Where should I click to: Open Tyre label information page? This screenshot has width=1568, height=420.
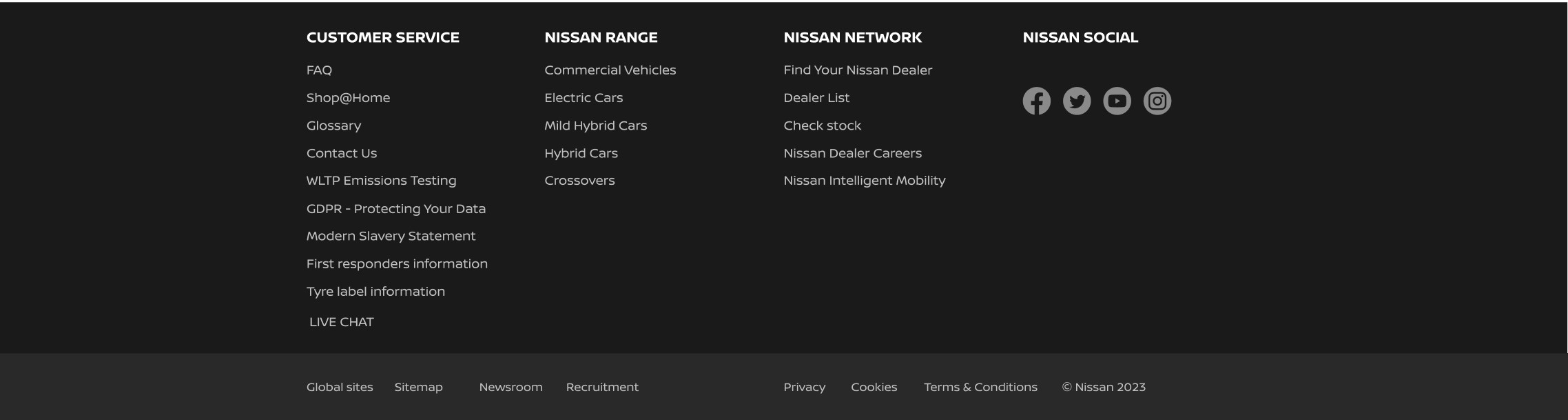tap(375, 291)
